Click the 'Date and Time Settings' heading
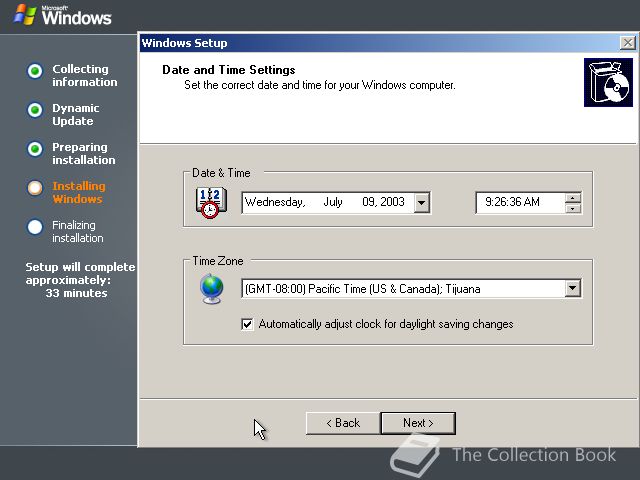This screenshot has width=640, height=480. [x=229, y=70]
